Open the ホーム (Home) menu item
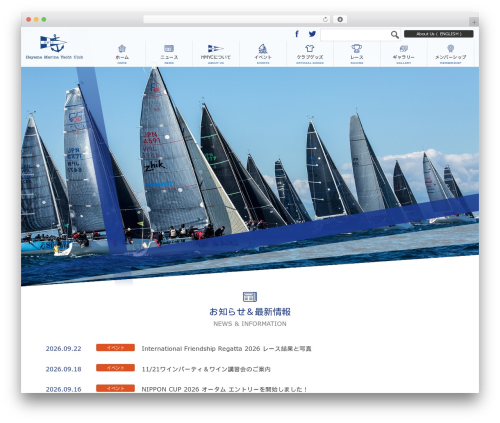The image size is (500, 423). pos(122,54)
